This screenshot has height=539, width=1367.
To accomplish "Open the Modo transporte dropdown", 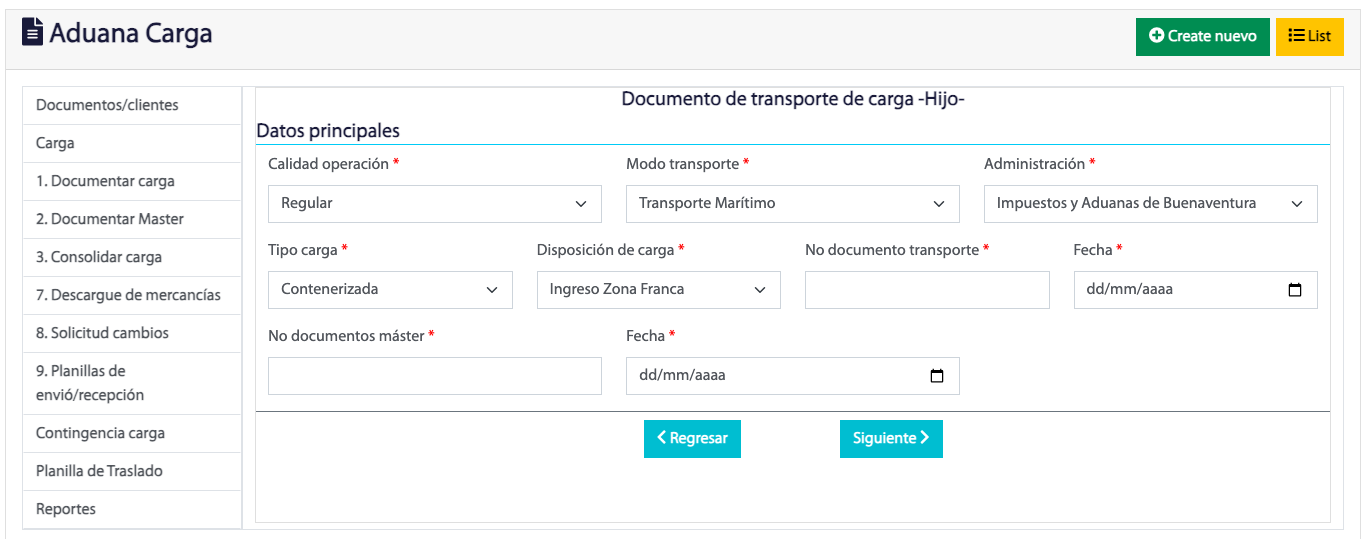I will click(793, 204).
